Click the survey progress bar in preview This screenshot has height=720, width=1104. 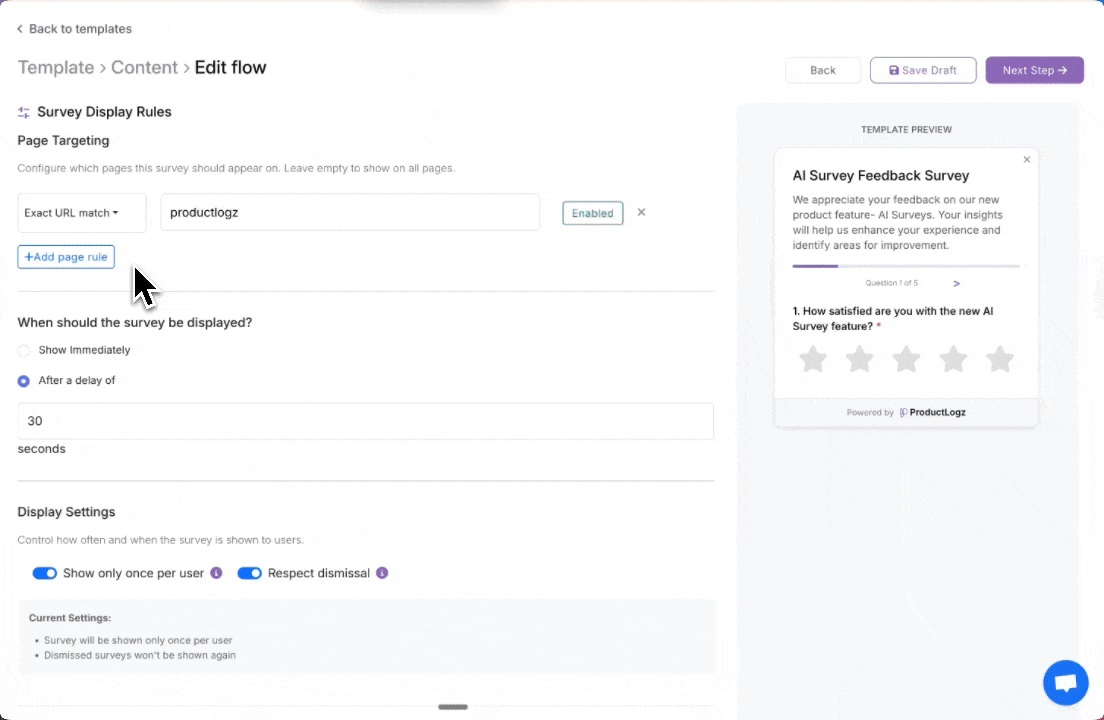[x=905, y=266]
